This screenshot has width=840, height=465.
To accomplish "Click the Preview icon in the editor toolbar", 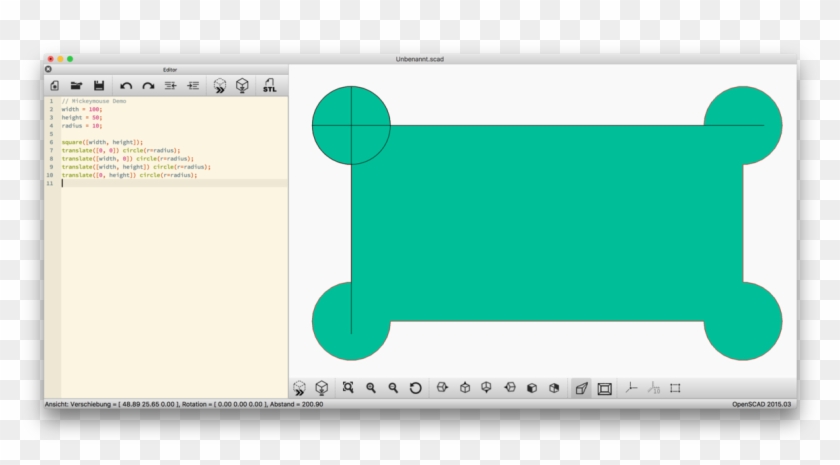I will (219, 86).
